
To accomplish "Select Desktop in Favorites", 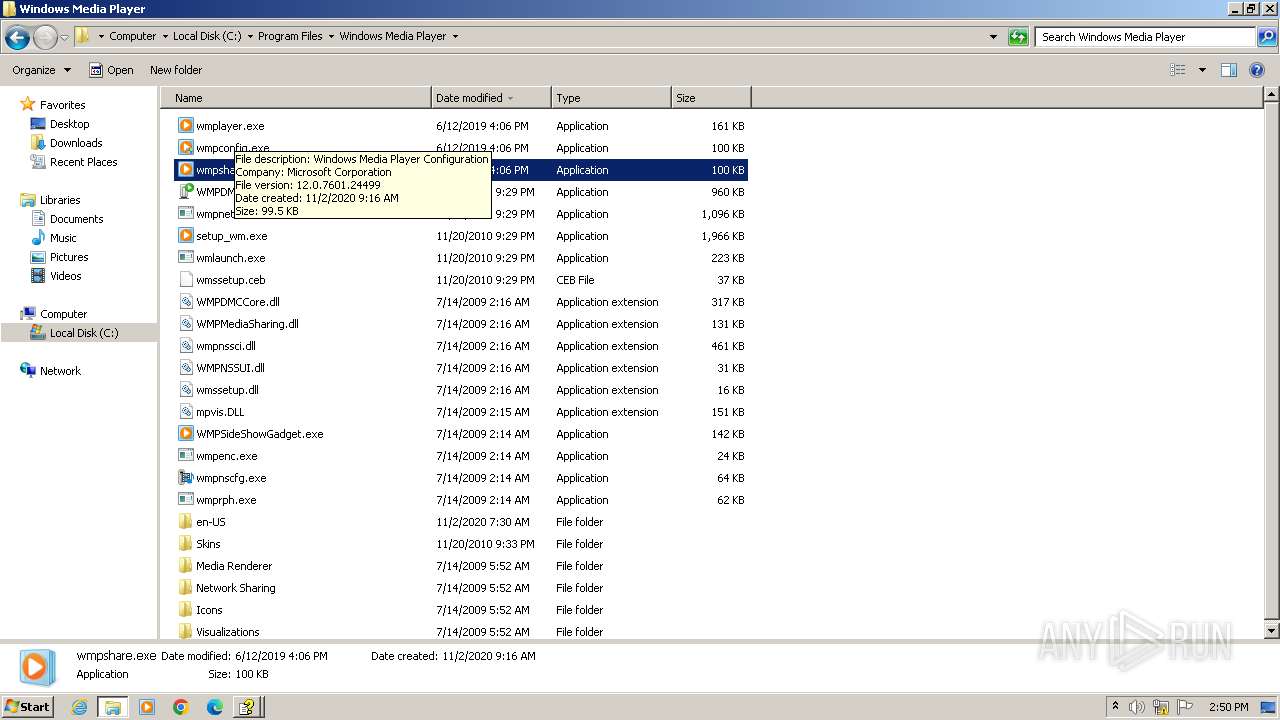I will [69, 124].
